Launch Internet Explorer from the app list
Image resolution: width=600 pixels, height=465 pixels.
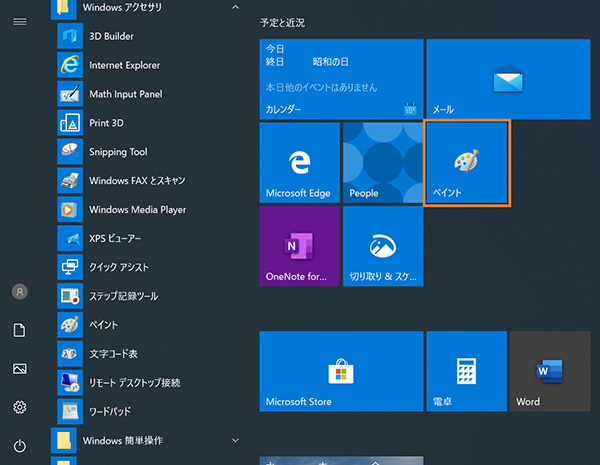tap(70, 65)
